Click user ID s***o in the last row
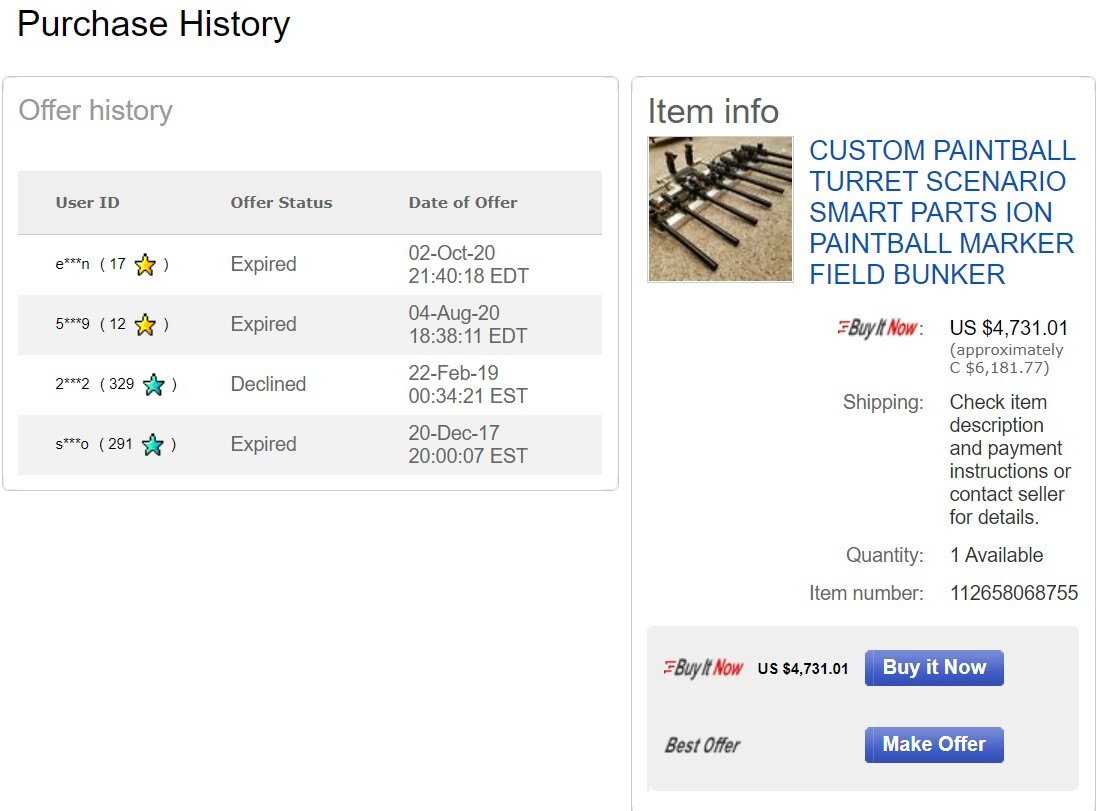Screen dimensions: 1102x811 coord(72,444)
